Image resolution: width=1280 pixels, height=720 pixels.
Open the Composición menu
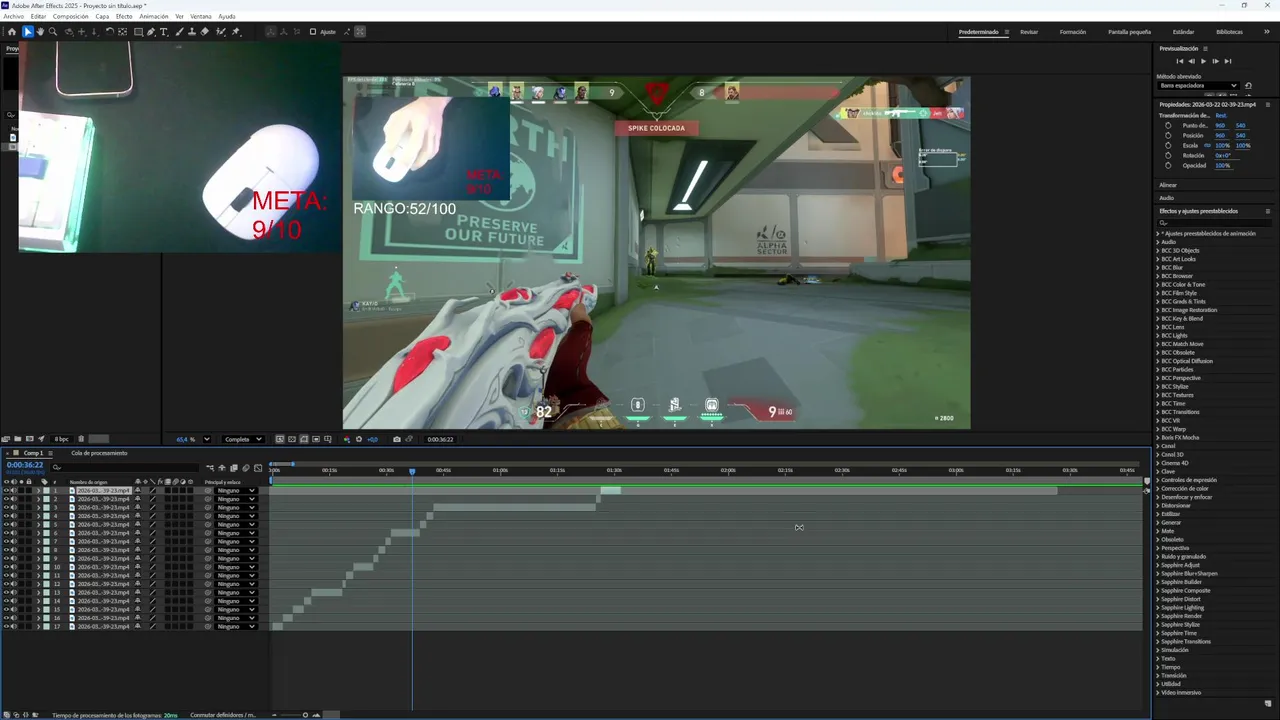(x=70, y=17)
